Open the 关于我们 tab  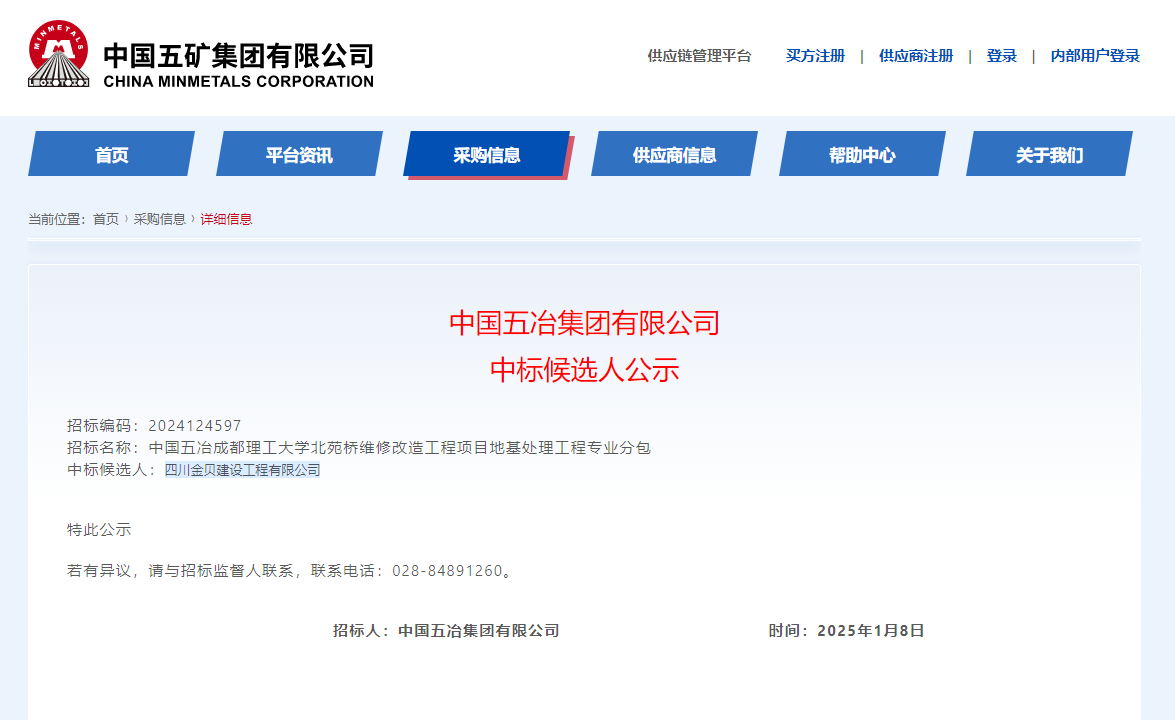click(1049, 154)
